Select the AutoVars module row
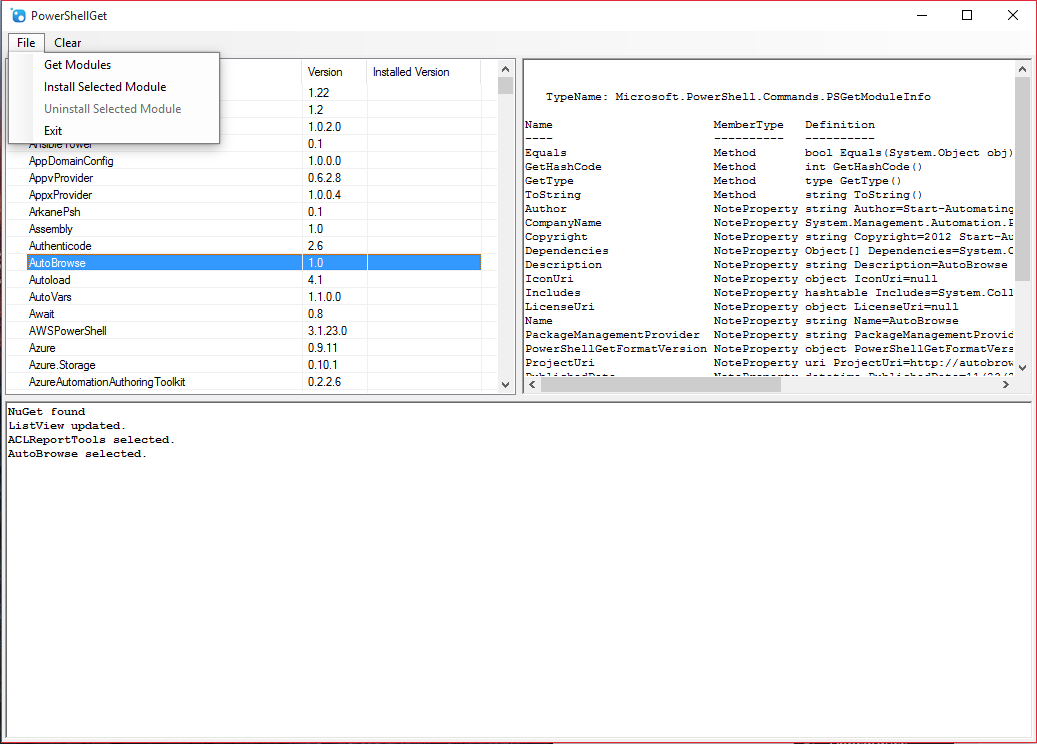Viewport: 1037px width, 744px height. (254, 297)
